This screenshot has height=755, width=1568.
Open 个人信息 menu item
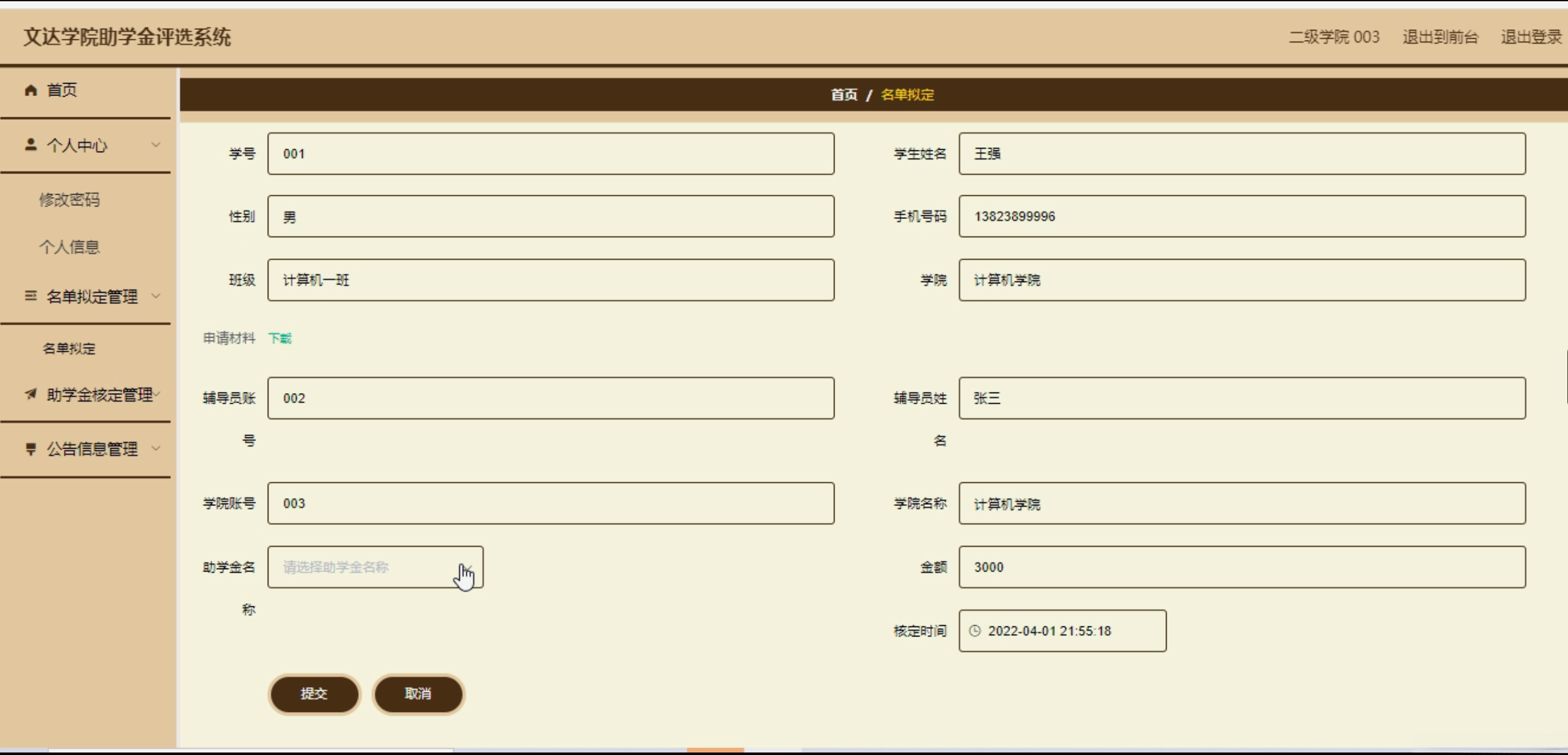point(69,247)
